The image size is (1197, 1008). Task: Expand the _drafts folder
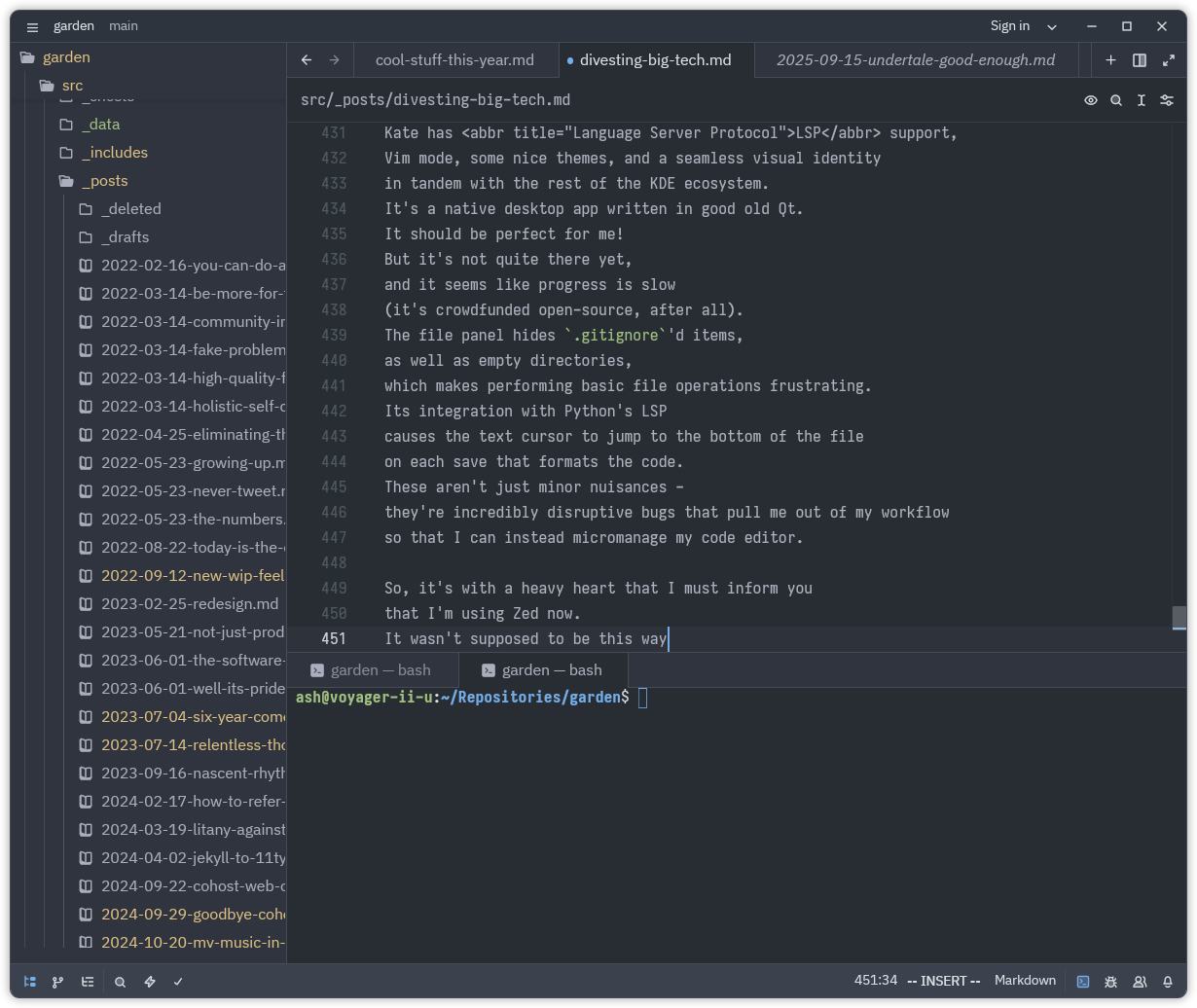(x=125, y=237)
